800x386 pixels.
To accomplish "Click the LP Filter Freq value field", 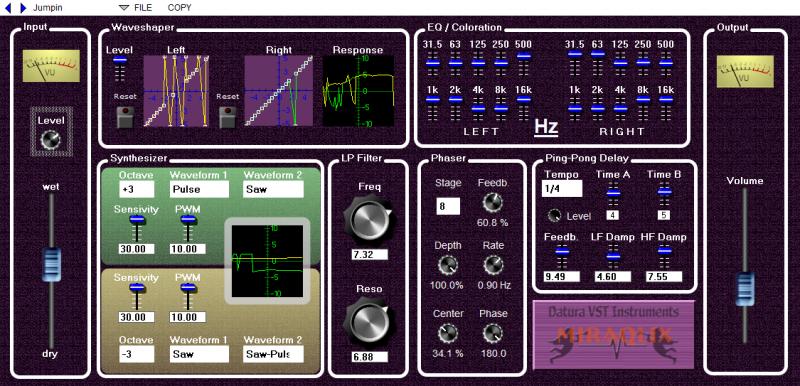I will [x=369, y=255].
